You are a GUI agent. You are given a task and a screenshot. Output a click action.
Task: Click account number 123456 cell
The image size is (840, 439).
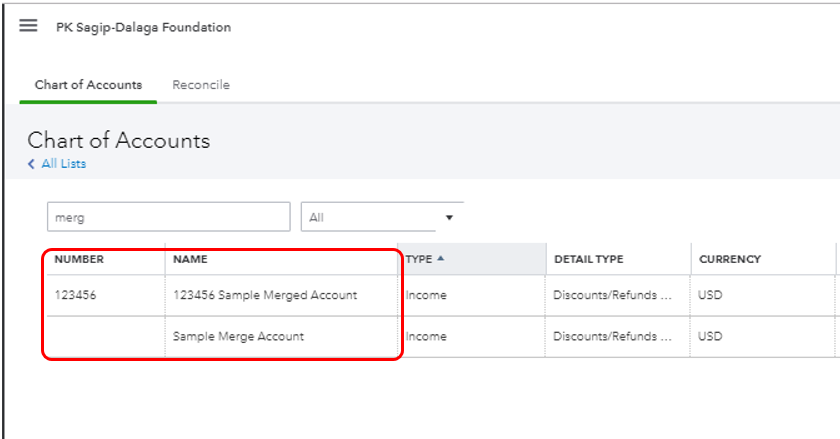pos(75,296)
